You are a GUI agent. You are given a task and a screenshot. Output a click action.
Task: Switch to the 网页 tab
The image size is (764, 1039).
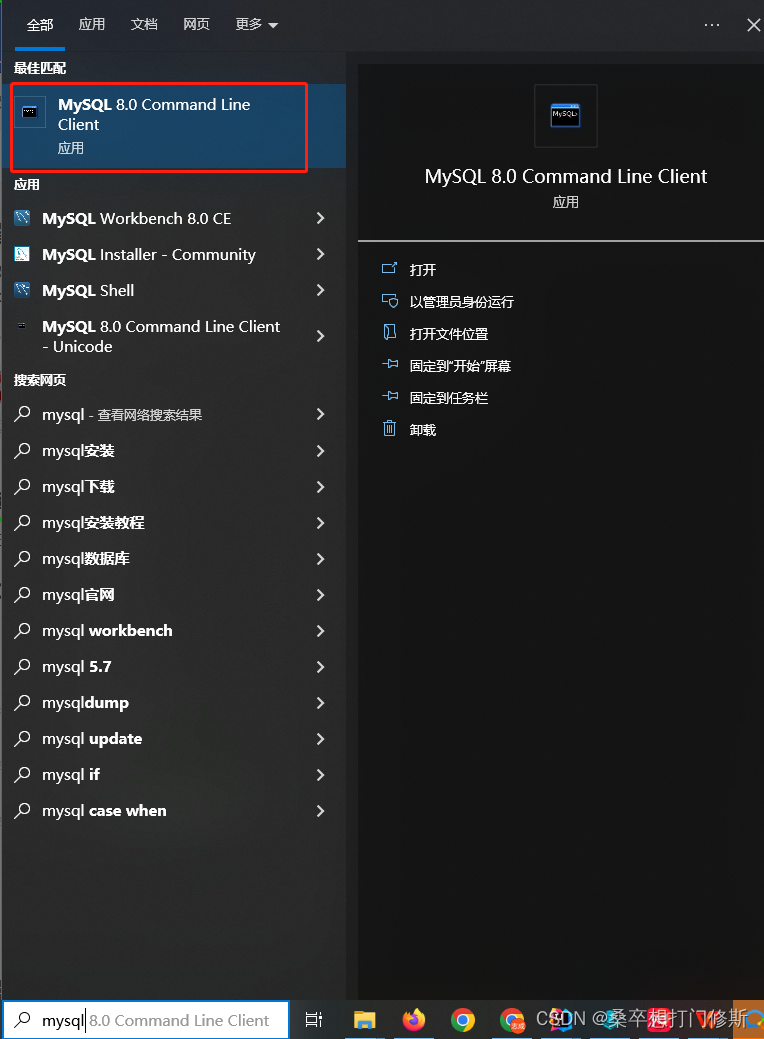196,25
